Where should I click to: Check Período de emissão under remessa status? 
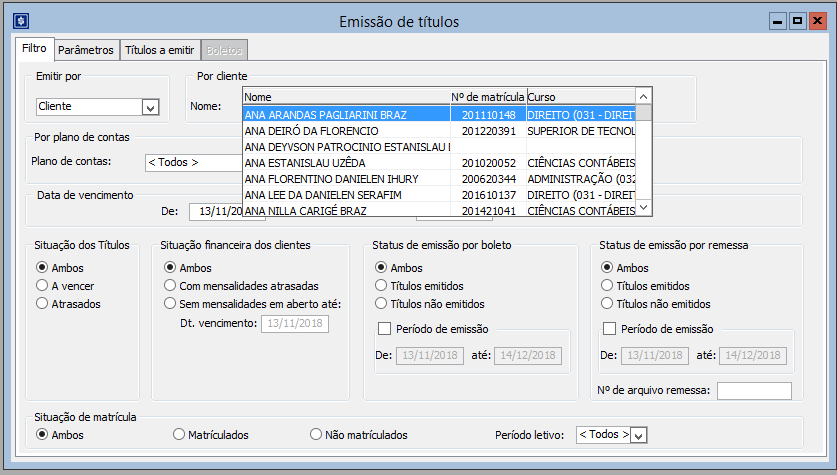click(611, 329)
